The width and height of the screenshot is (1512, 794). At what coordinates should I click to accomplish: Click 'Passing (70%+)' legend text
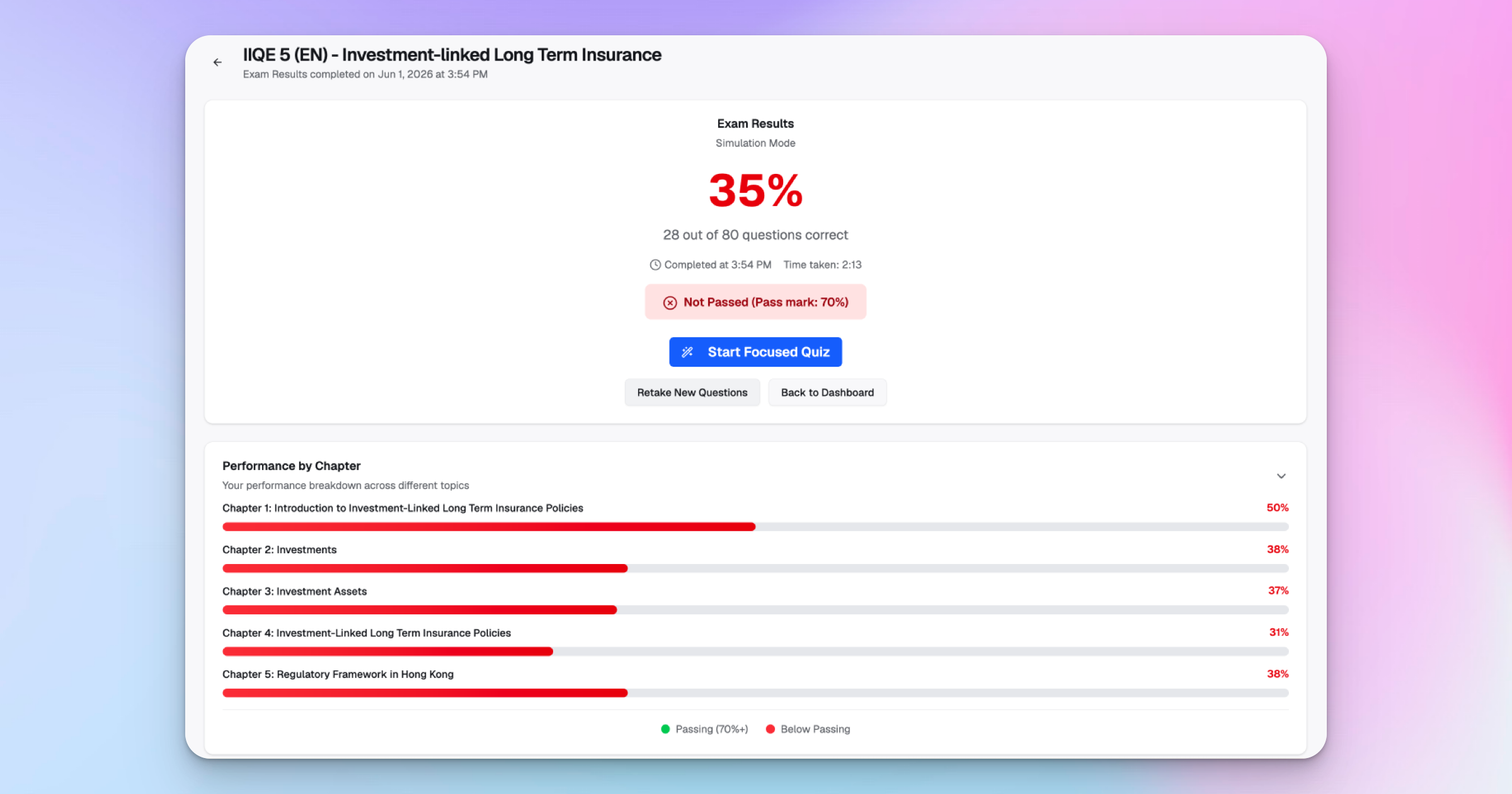click(x=712, y=729)
